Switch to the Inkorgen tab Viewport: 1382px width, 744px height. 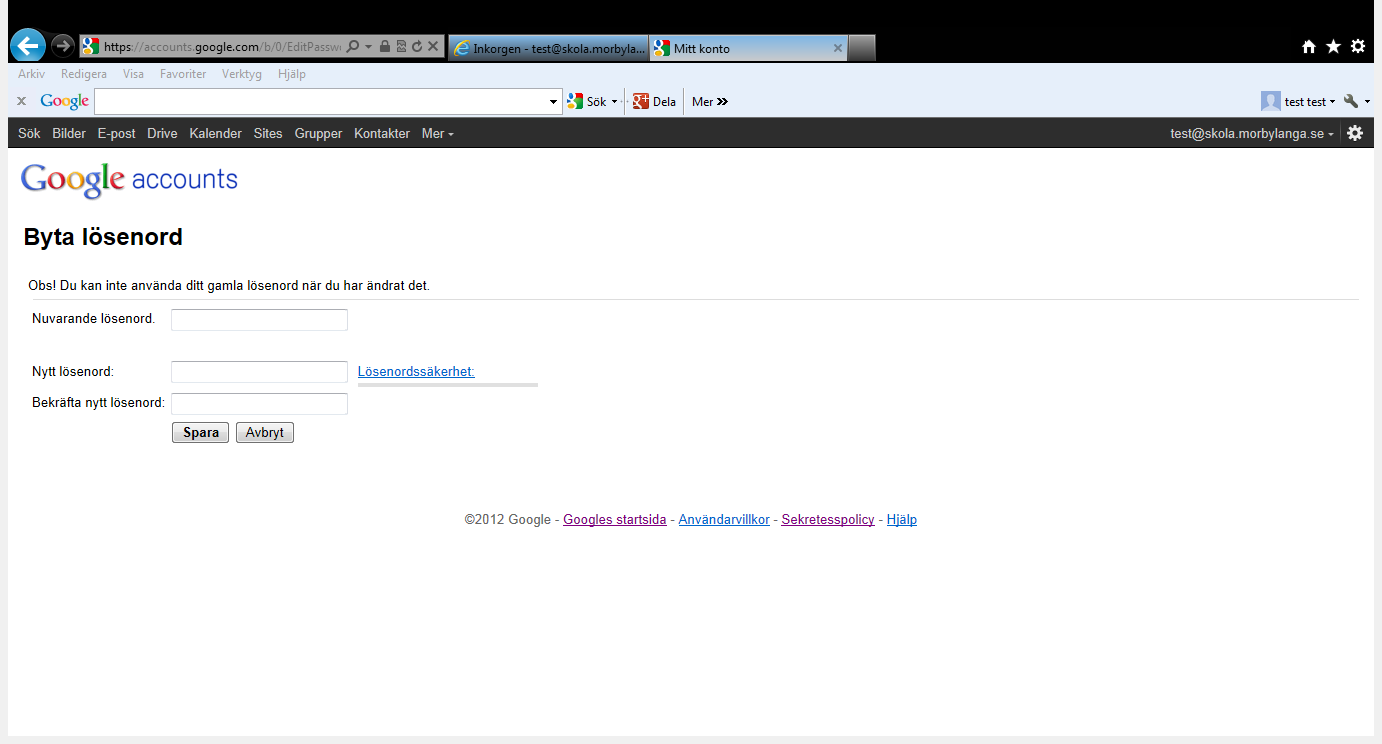(x=549, y=48)
